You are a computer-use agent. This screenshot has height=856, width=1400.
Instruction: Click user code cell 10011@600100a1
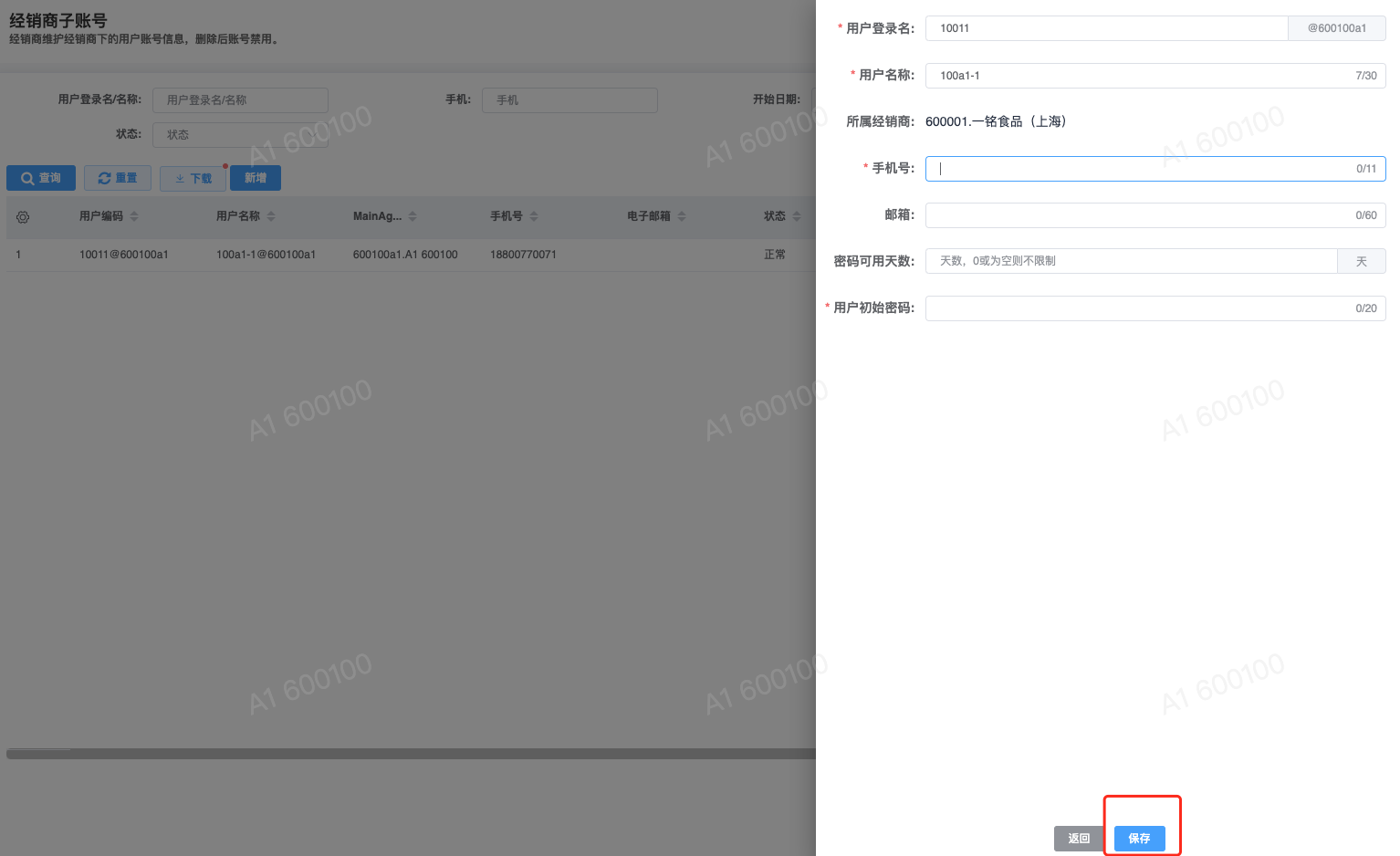(x=124, y=255)
